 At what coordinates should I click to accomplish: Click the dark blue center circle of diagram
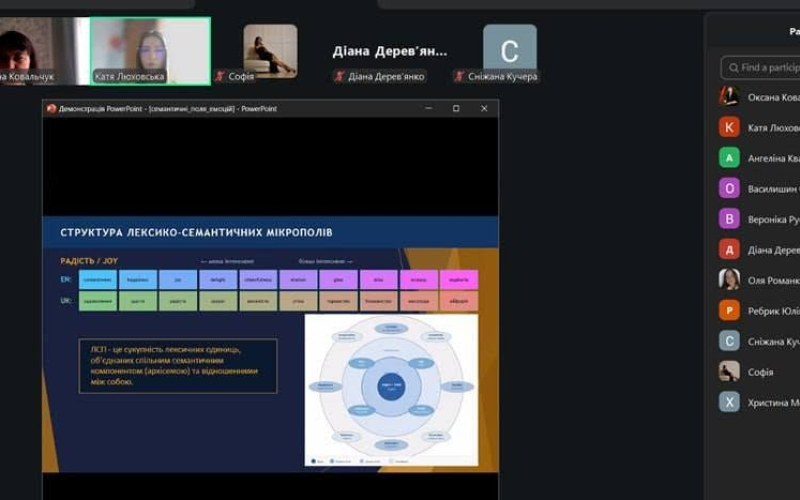point(391,386)
